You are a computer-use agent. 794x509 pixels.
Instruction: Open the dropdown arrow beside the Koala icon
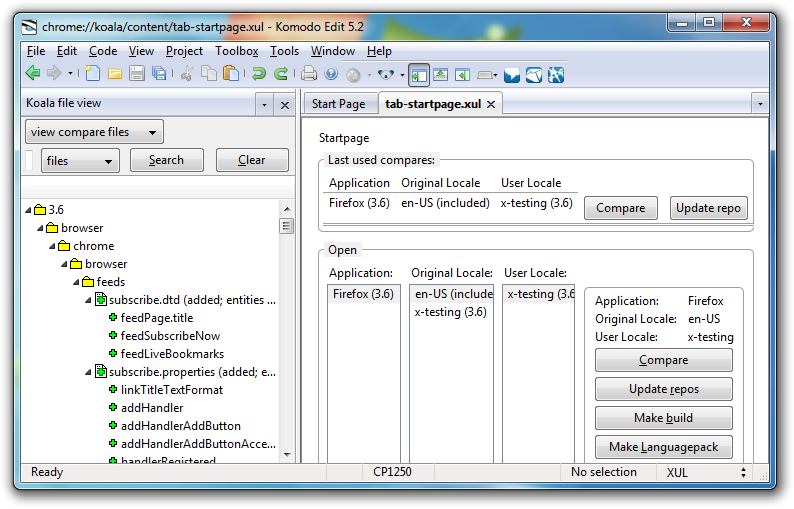pos(402,75)
